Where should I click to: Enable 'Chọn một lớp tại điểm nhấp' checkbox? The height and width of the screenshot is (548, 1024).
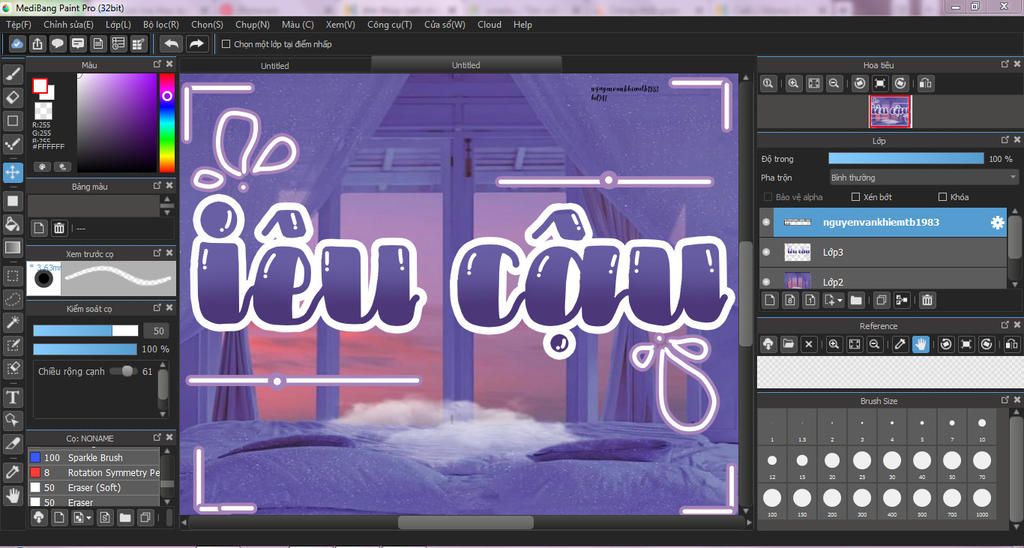(226, 44)
